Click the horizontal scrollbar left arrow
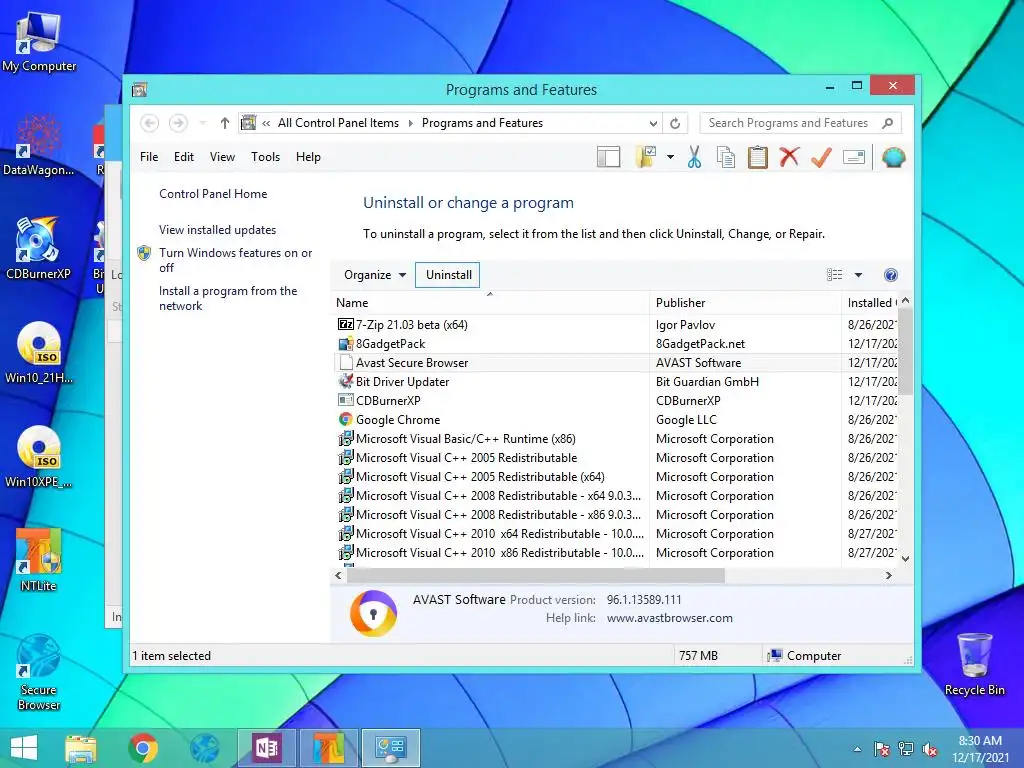 pyautogui.click(x=338, y=575)
